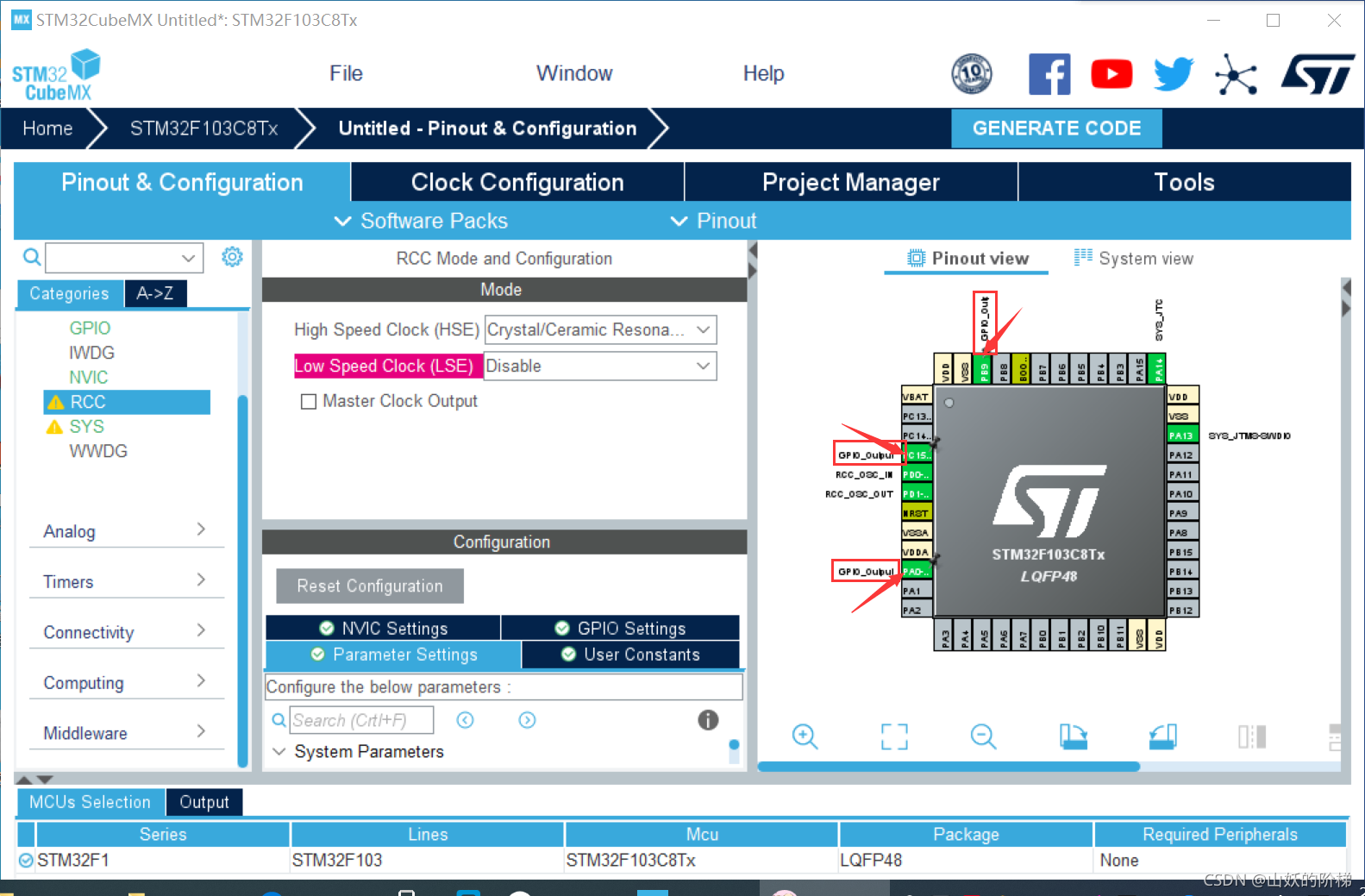This screenshot has height=896, width=1365.
Task: Click the 10-year anniversary badge icon
Action: (x=972, y=74)
